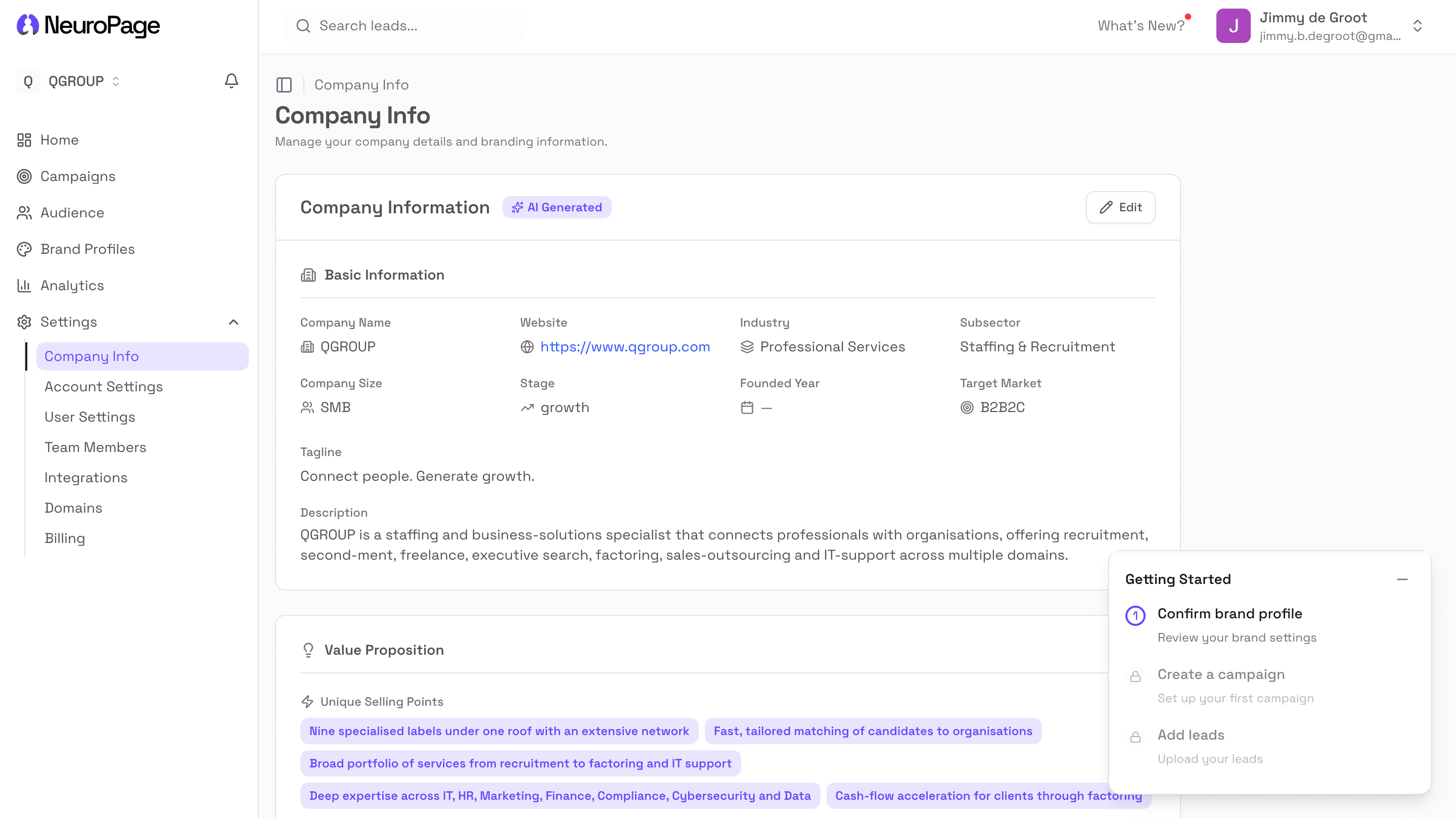This screenshot has height=819, width=1456.
Task: Open the qgroup.com website link
Action: [625, 346]
